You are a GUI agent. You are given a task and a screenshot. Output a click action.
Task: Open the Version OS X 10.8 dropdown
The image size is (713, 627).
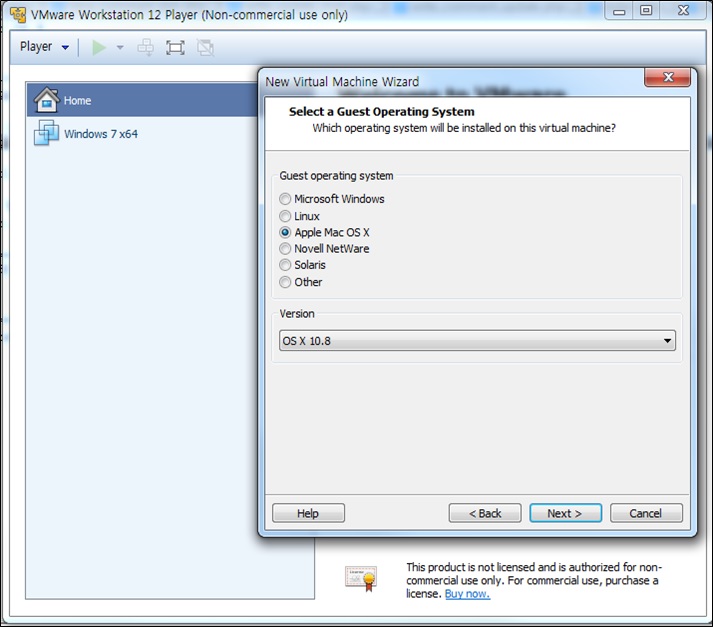(477, 341)
